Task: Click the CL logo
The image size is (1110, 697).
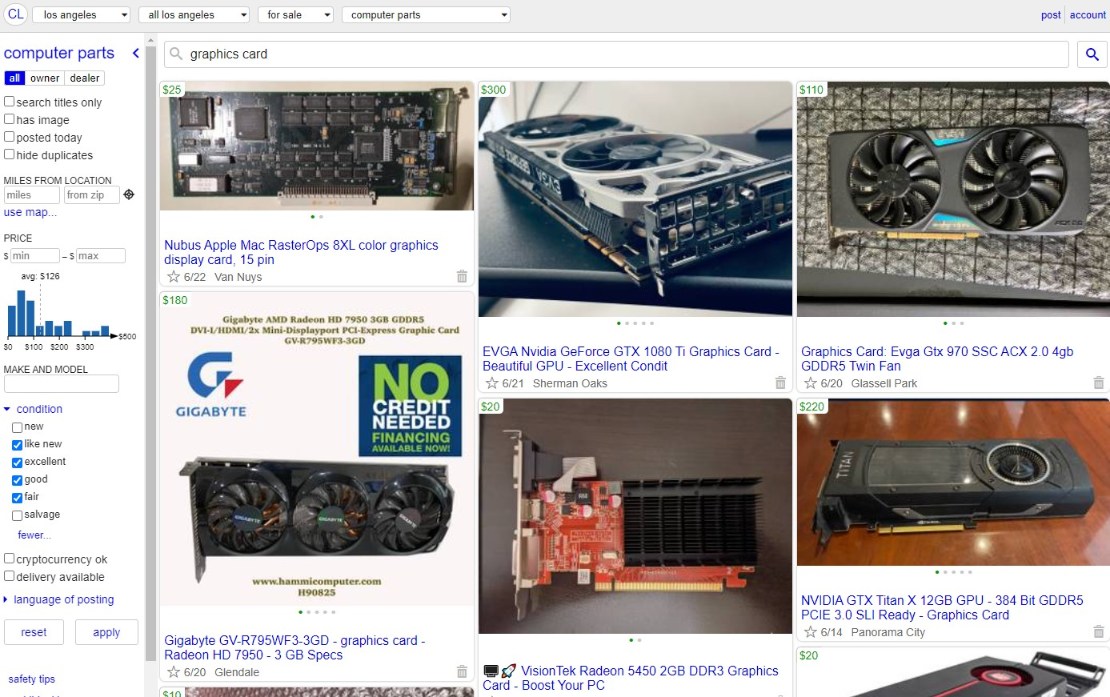Action: [16, 14]
